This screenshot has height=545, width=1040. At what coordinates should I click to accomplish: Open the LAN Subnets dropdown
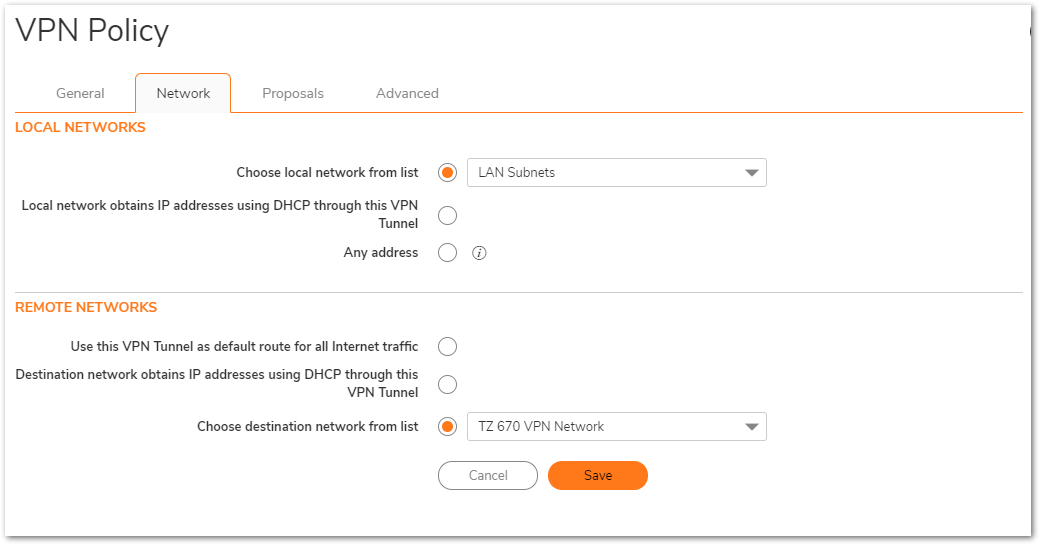[617, 172]
